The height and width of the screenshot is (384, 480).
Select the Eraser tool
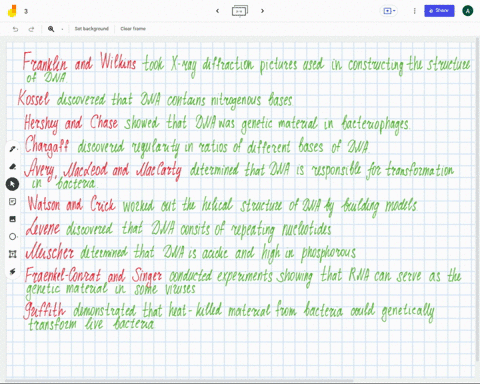click(x=13, y=166)
